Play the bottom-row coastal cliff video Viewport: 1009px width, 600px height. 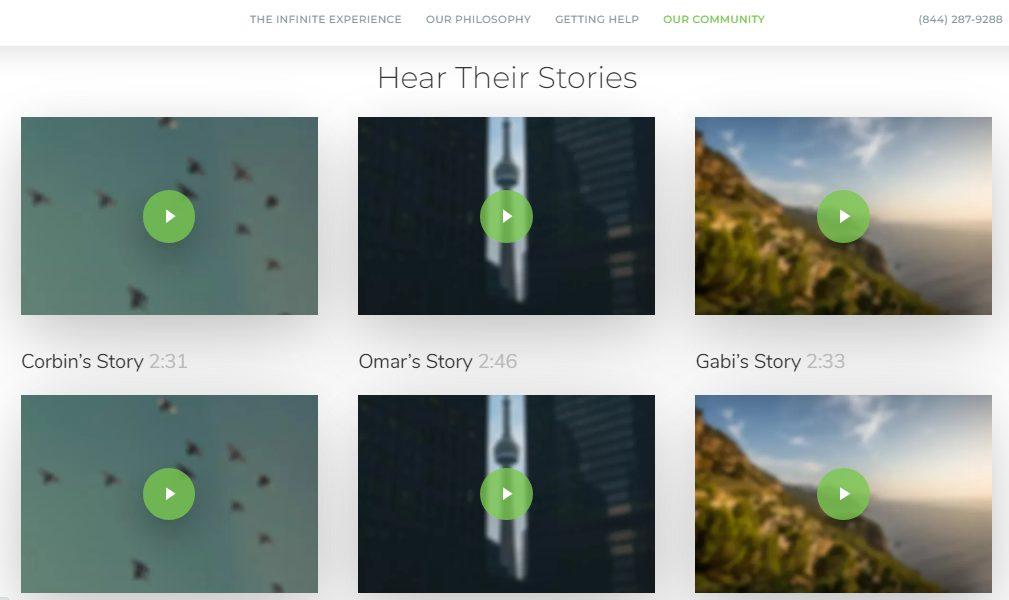(x=843, y=494)
